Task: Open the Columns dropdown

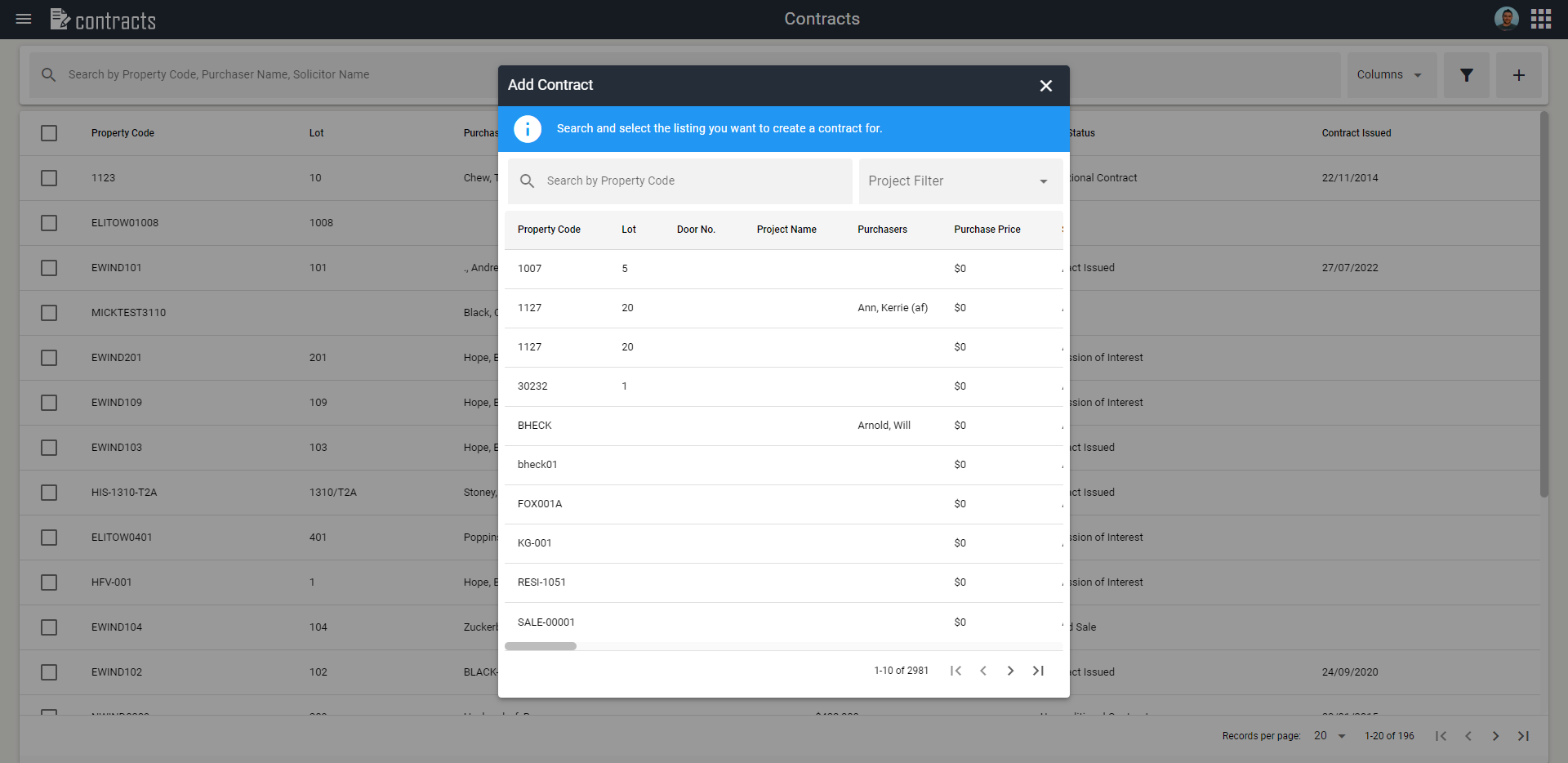Action: [x=1391, y=75]
